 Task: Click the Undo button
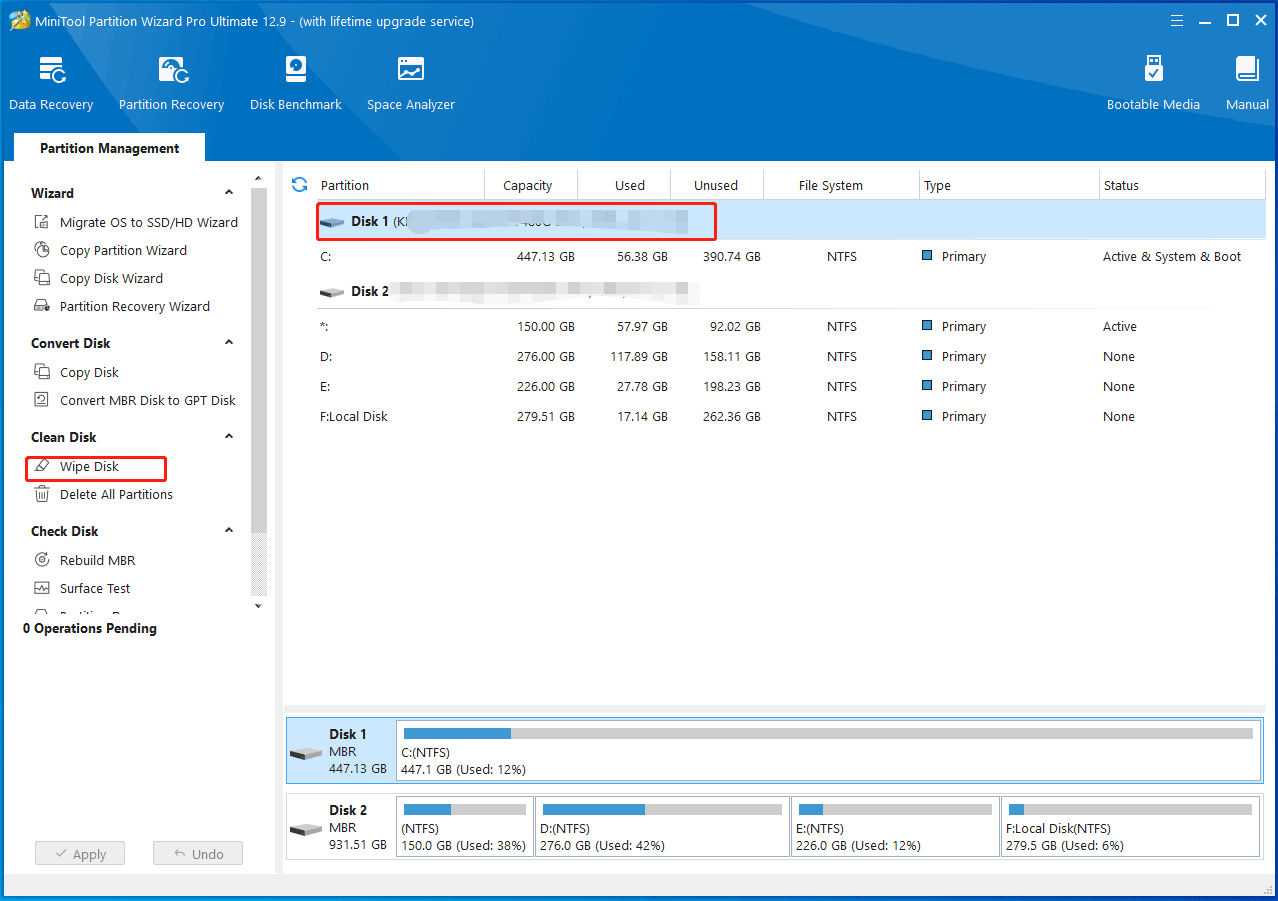(x=198, y=854)
